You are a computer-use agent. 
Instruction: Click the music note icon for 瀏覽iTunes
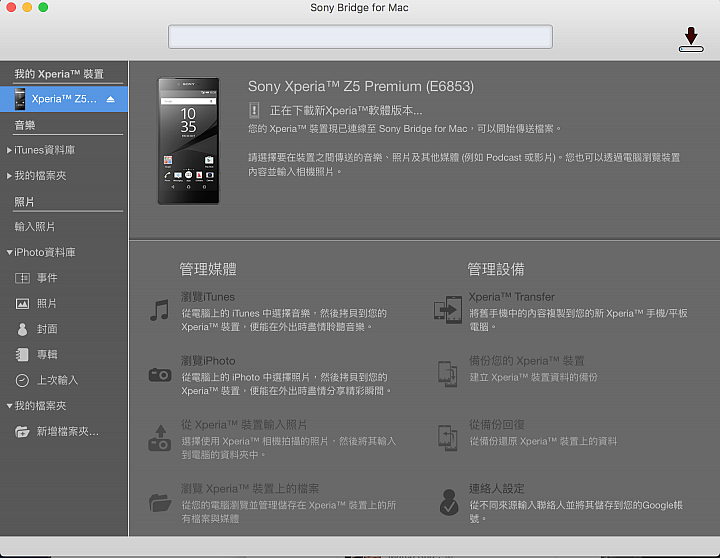[x=160, y=311]
